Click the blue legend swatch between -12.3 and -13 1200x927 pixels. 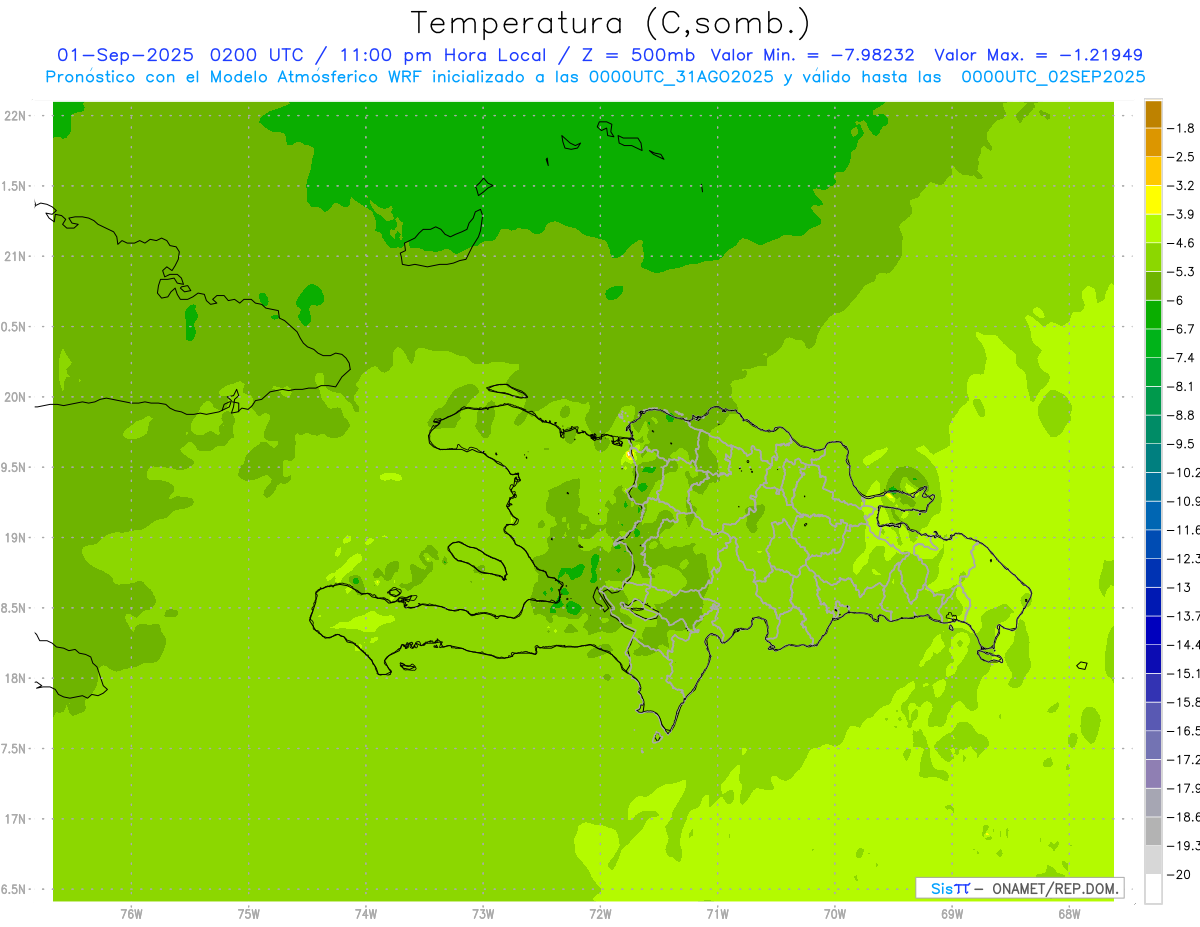1153,574
